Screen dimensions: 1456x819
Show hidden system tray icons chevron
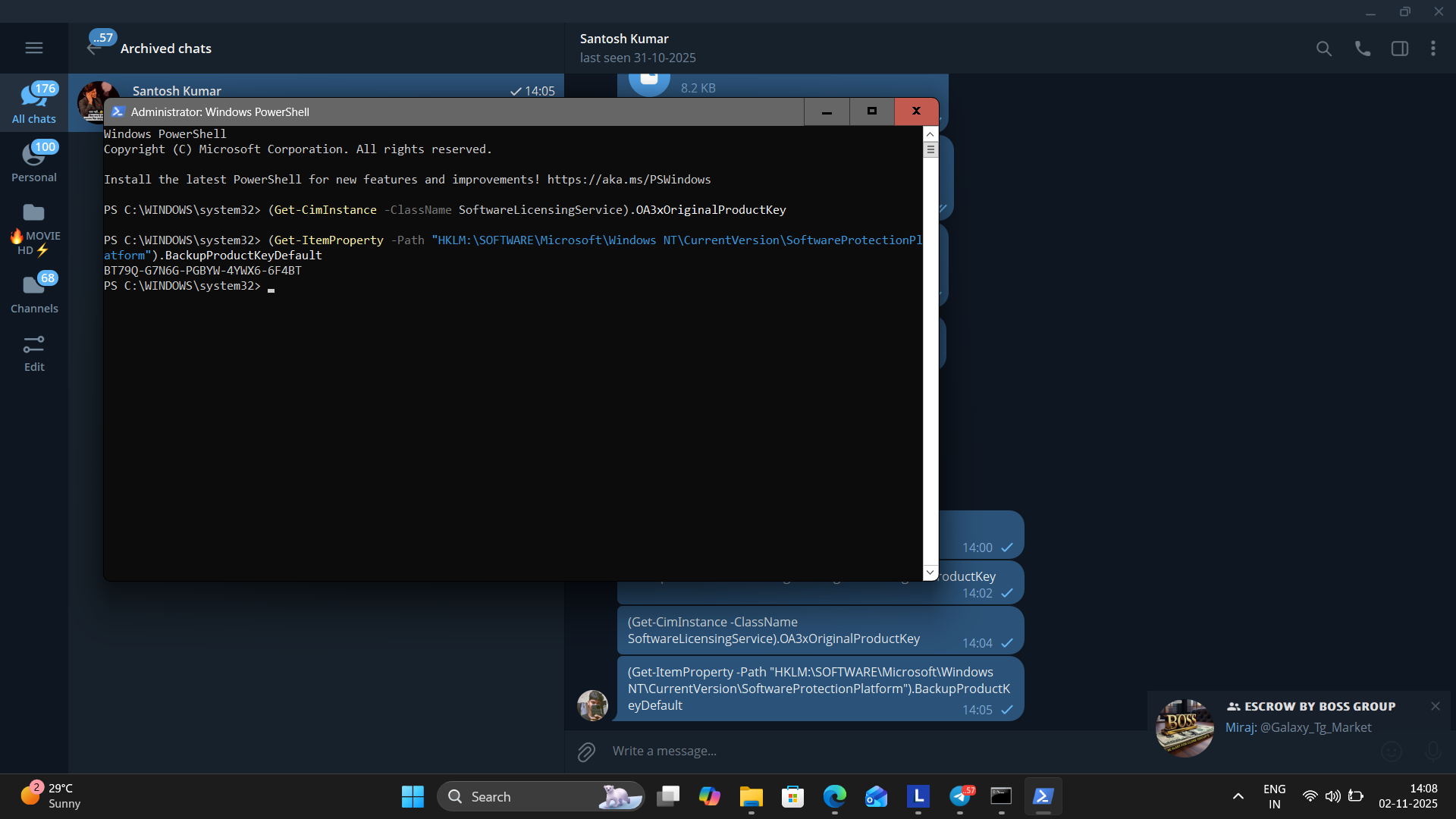click(x=1238, y=796)
